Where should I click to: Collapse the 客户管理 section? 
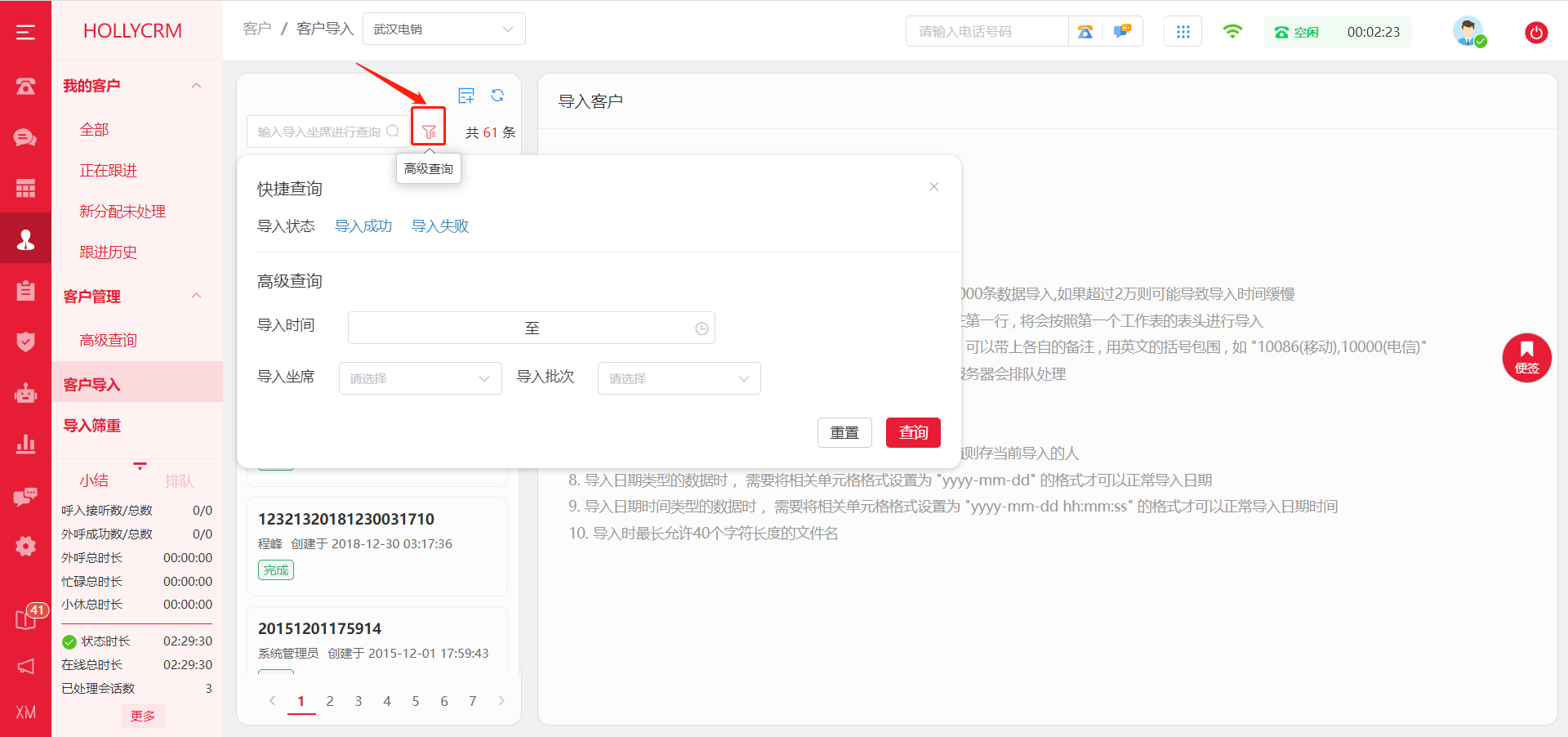click(196, 296)
